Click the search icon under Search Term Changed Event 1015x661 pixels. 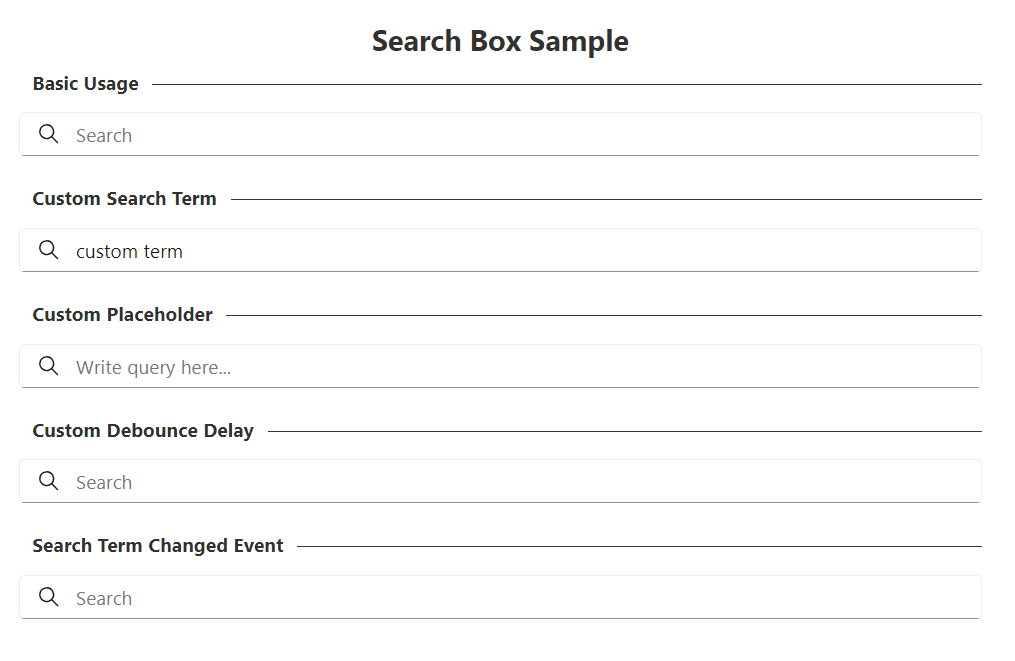tap(48, 597)
